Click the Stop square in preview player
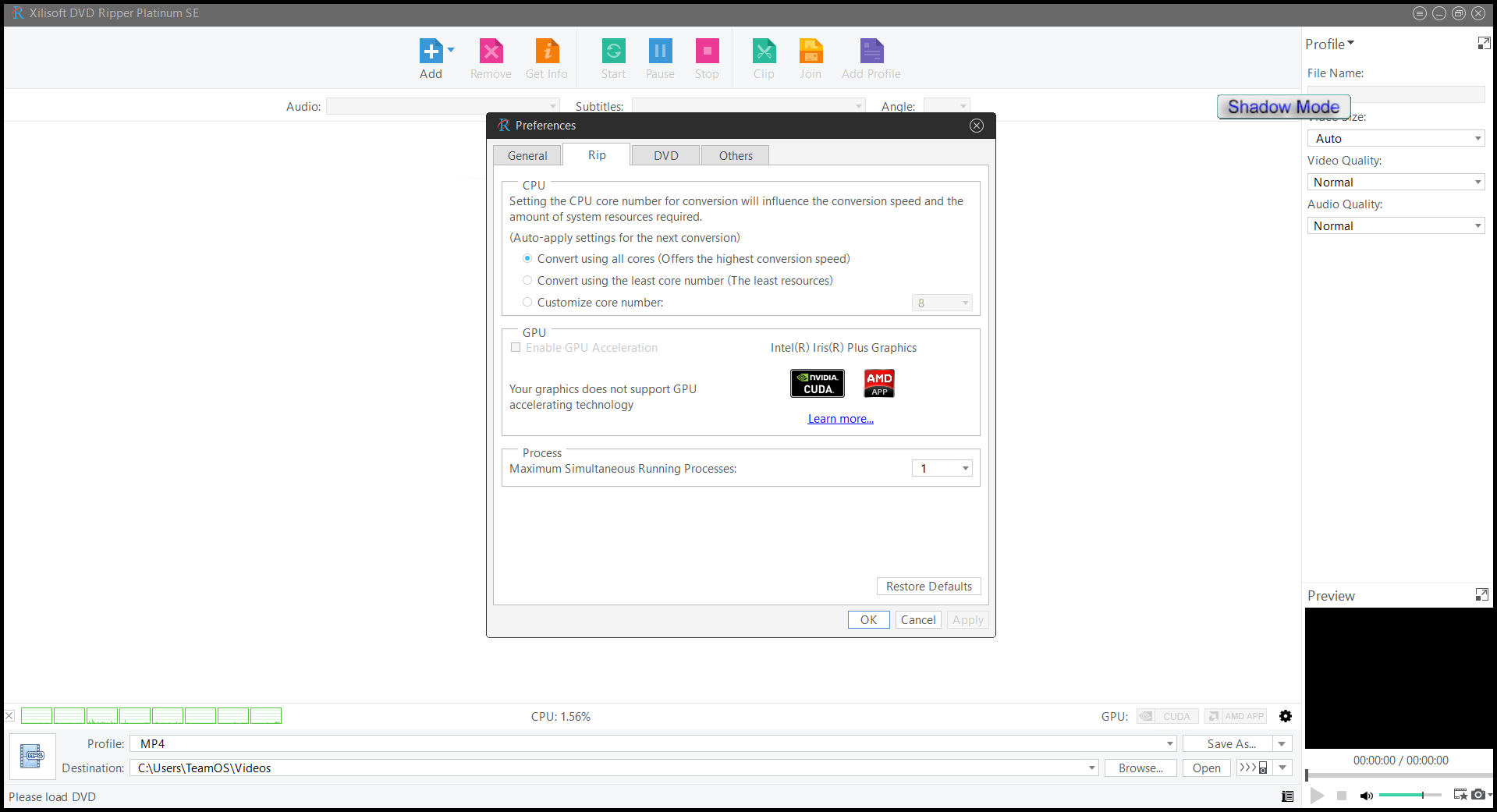Screen dimensions: 1497x812 [1342, 796]
